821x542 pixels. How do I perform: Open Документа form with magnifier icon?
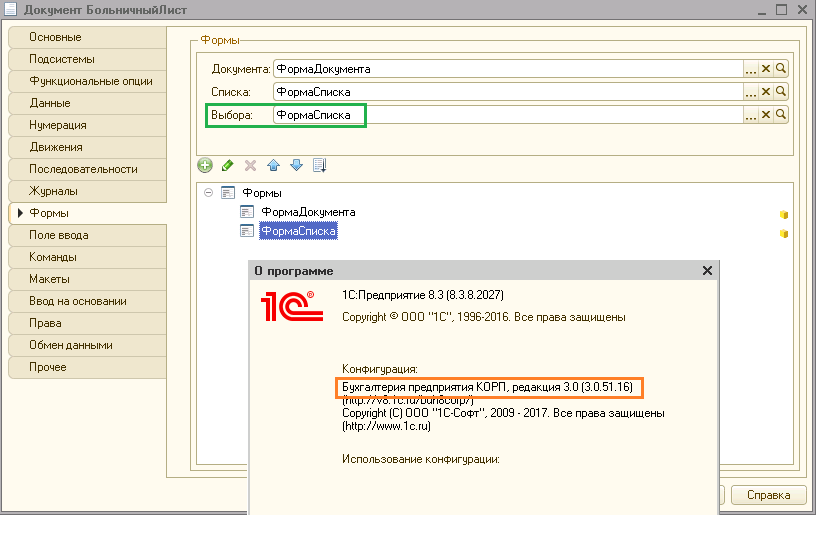[781, 69]
